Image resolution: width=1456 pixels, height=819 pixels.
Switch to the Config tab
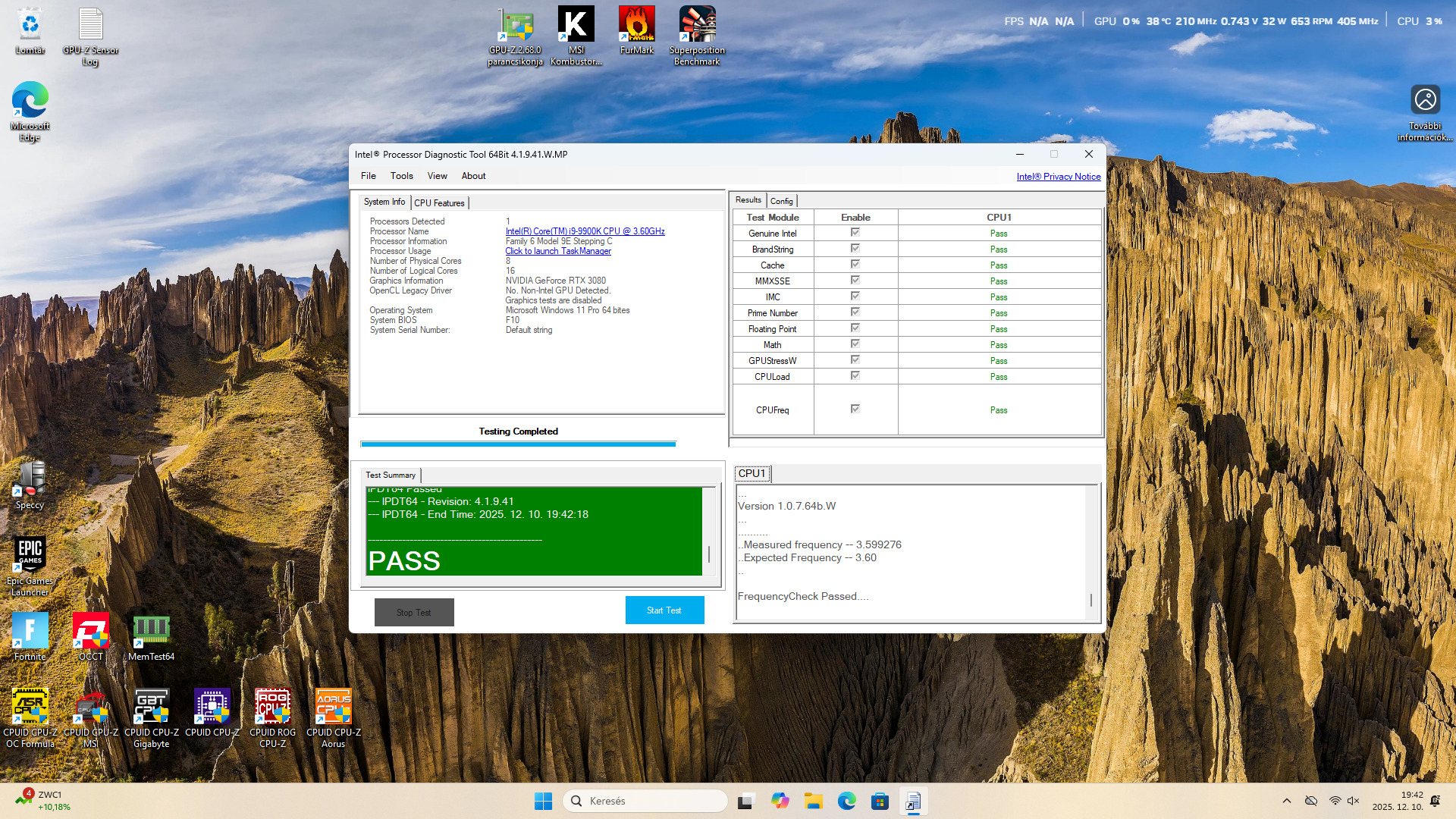[781, 201]
